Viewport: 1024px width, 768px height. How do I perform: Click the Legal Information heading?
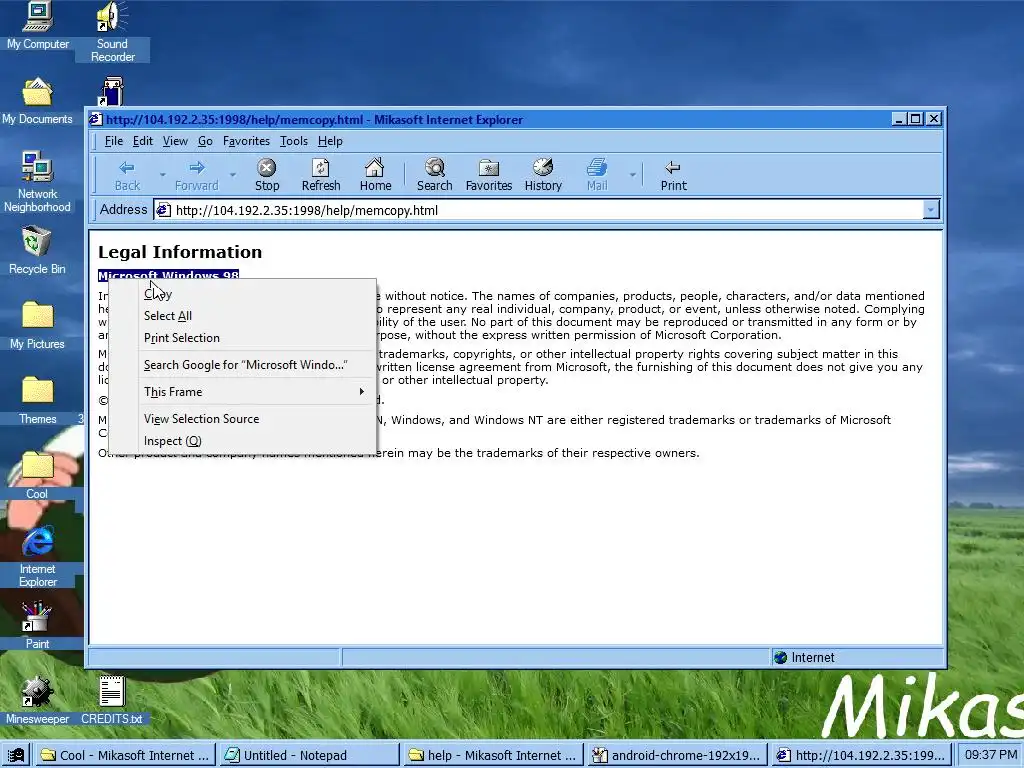(x=180, y=252)
